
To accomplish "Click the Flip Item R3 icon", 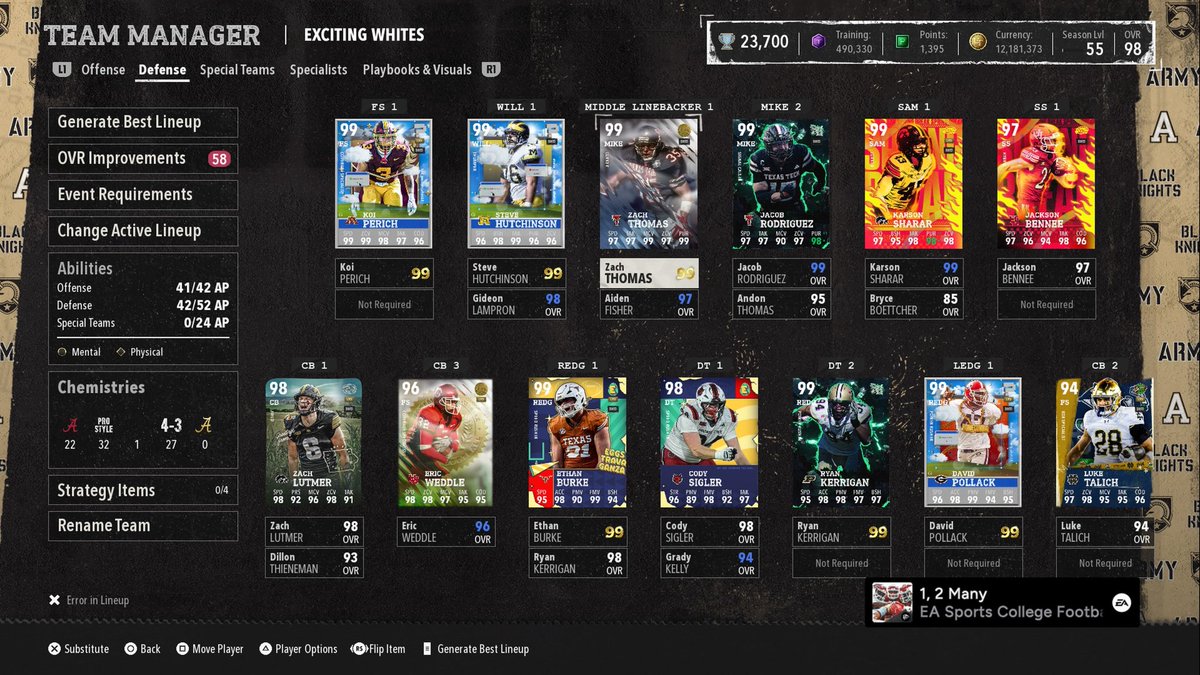I will (x=358, y=649).
